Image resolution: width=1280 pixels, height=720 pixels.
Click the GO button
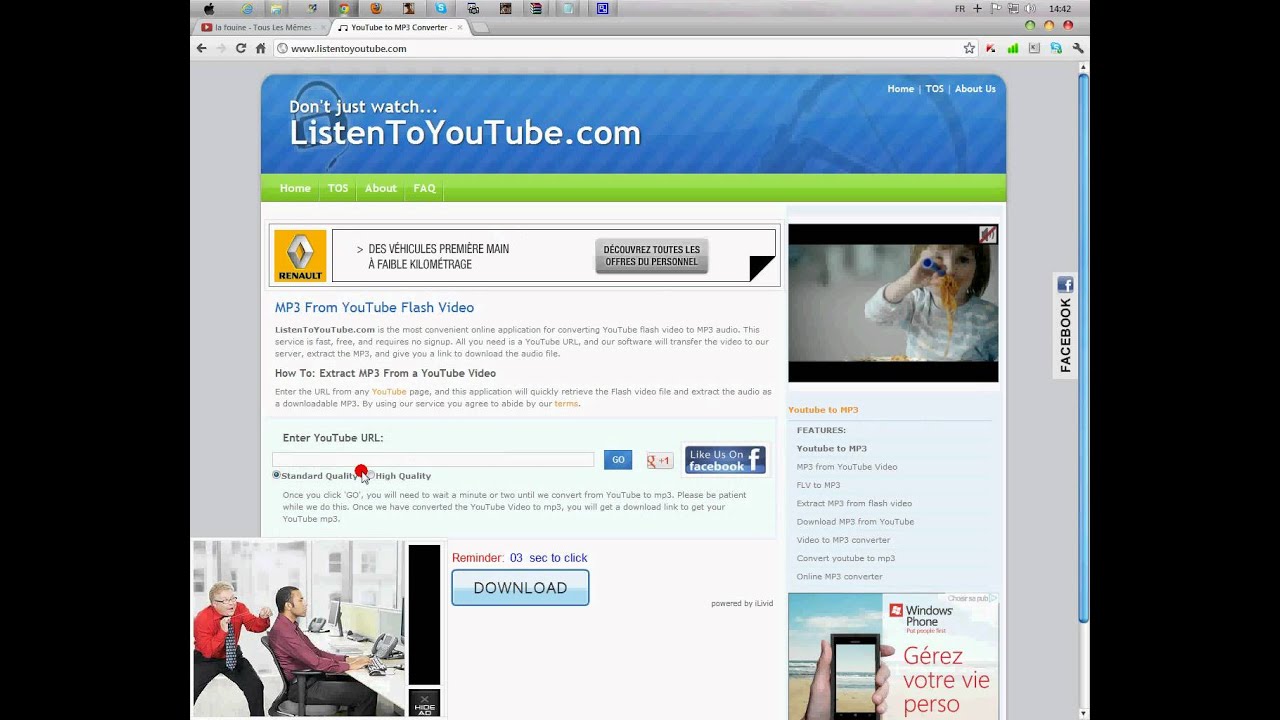[618, 460]
